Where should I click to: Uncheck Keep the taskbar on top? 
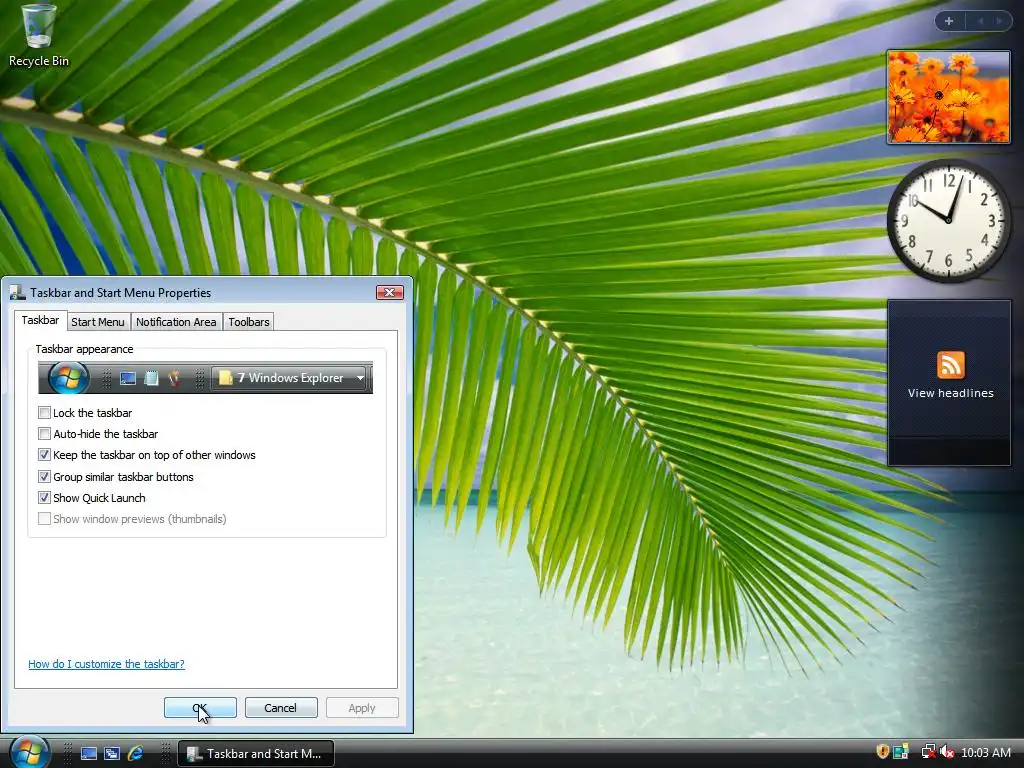44,455
